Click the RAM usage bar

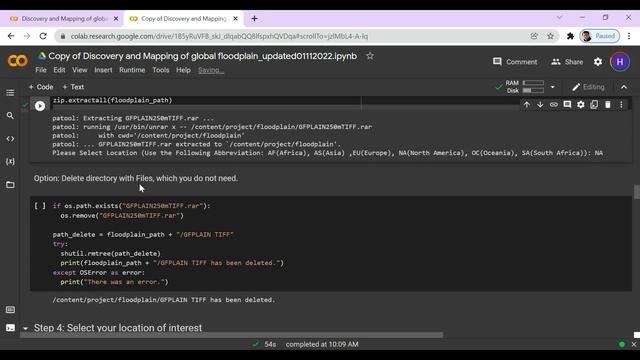coord(533,83)
